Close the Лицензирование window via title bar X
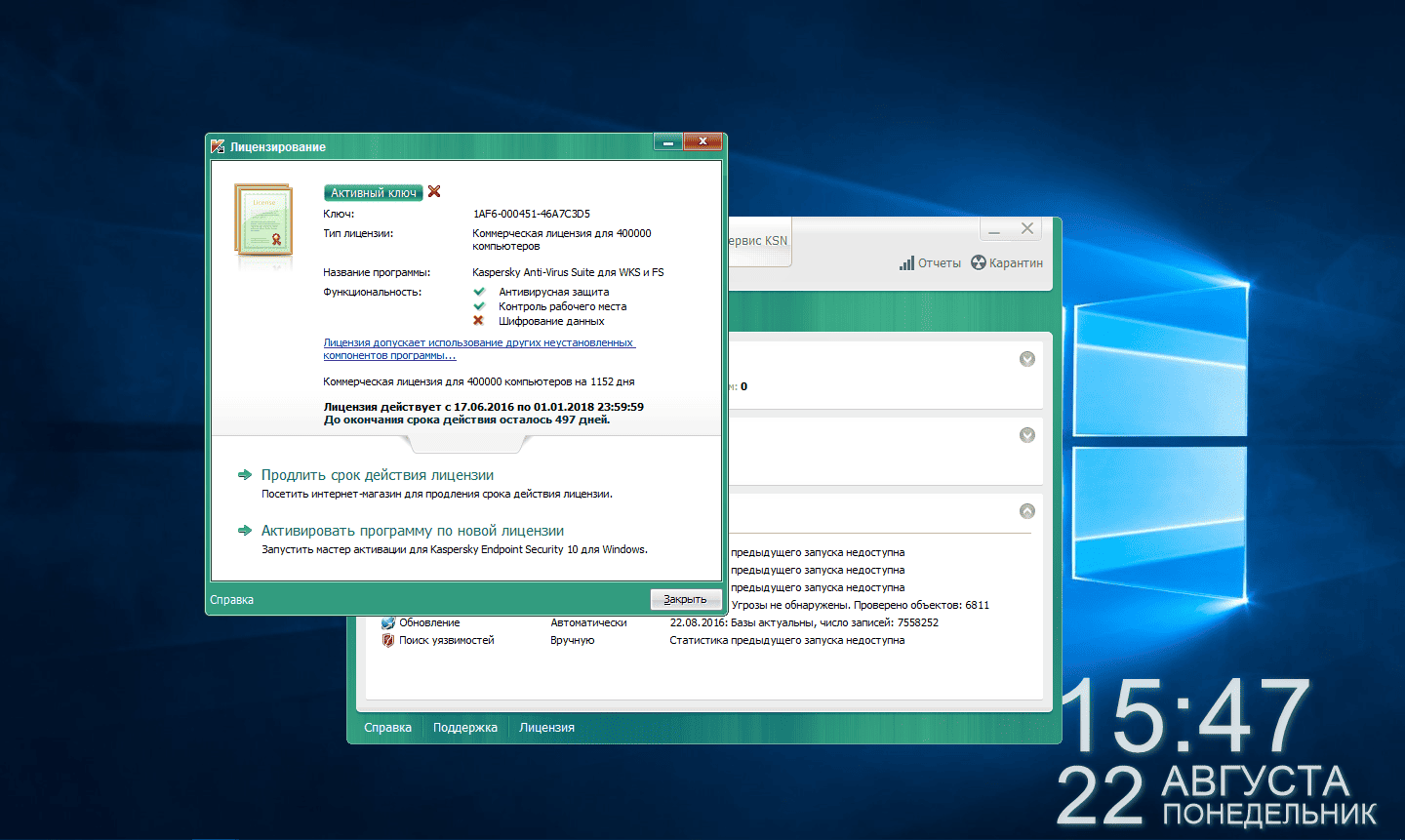This screenshot has width=1405, height=840. click(x=702, y=142)
